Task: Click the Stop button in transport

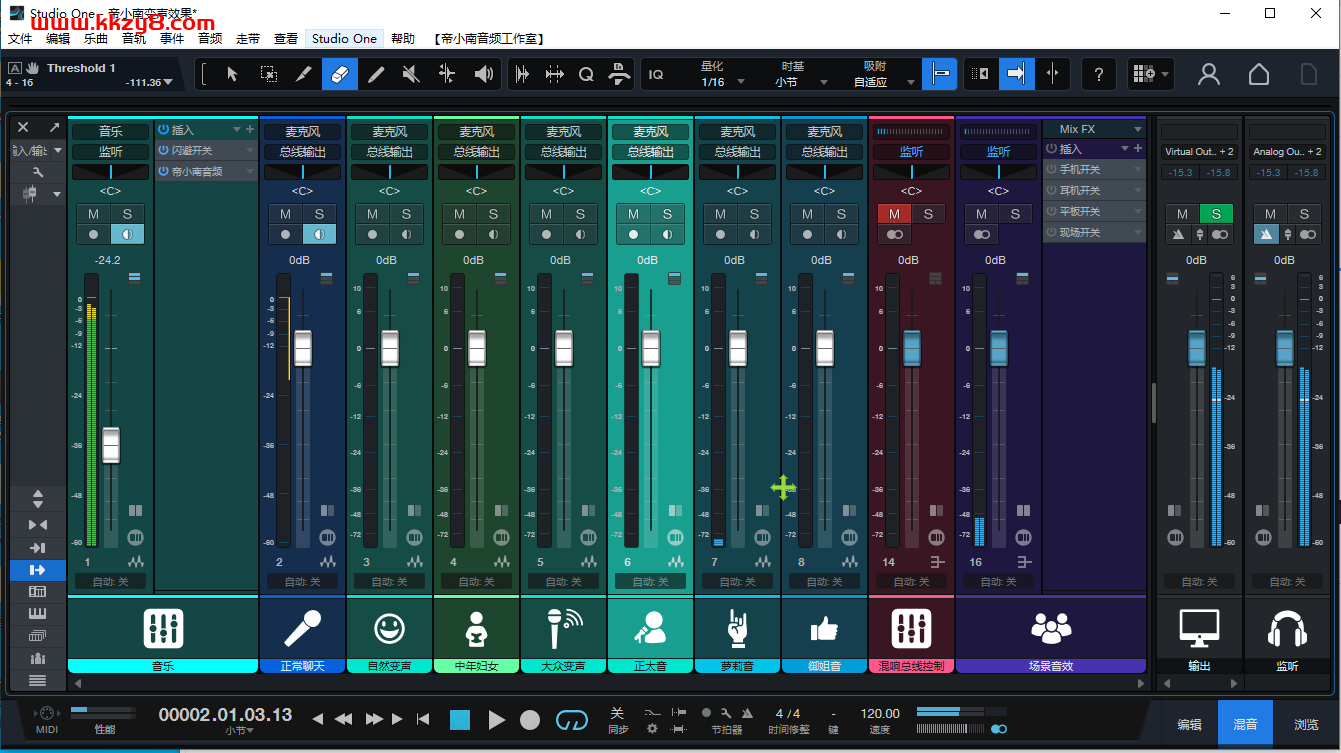Action: tap(460, 720)
